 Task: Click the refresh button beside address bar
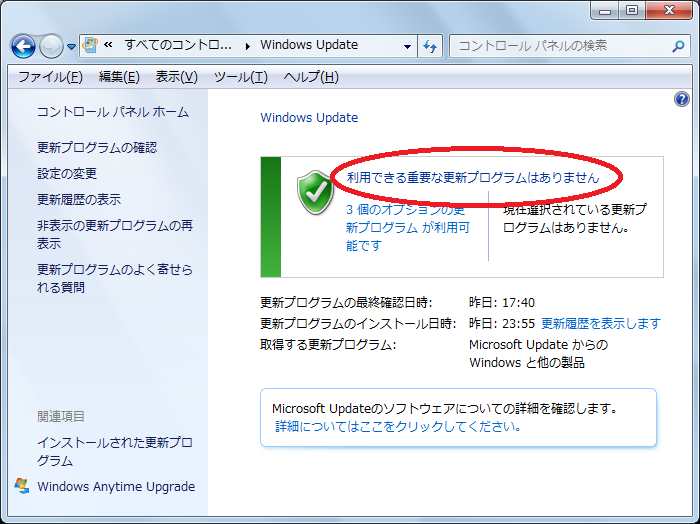click(x=431, y=46)
